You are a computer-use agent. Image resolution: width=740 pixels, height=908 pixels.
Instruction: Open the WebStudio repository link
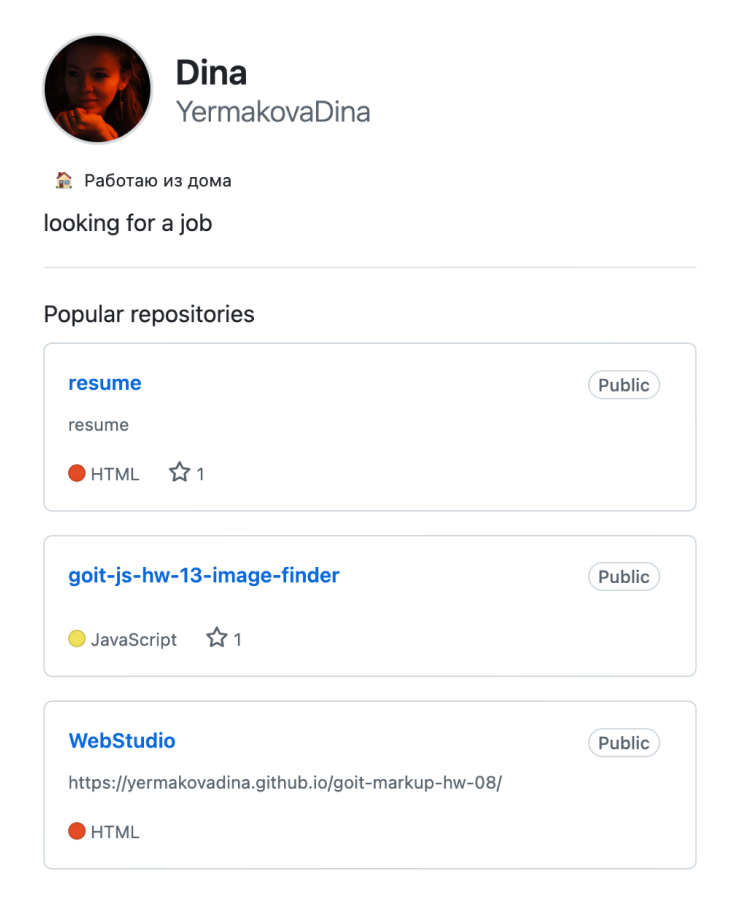click(122, 741)
